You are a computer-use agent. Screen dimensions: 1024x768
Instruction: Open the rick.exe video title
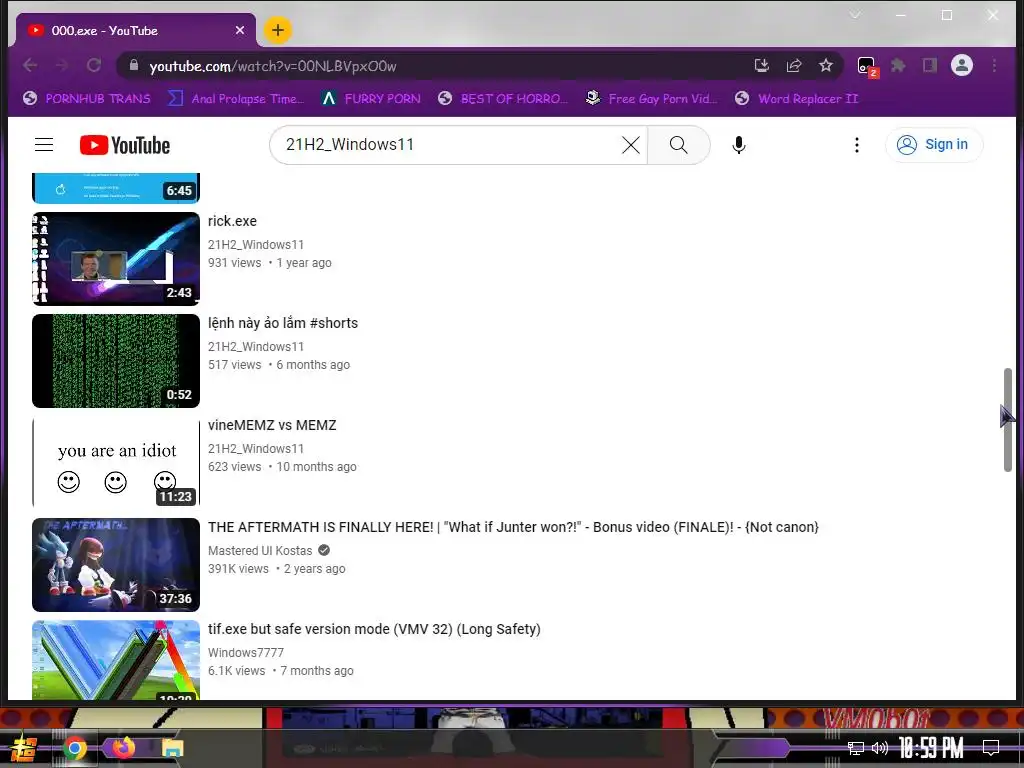click(232, 221)
